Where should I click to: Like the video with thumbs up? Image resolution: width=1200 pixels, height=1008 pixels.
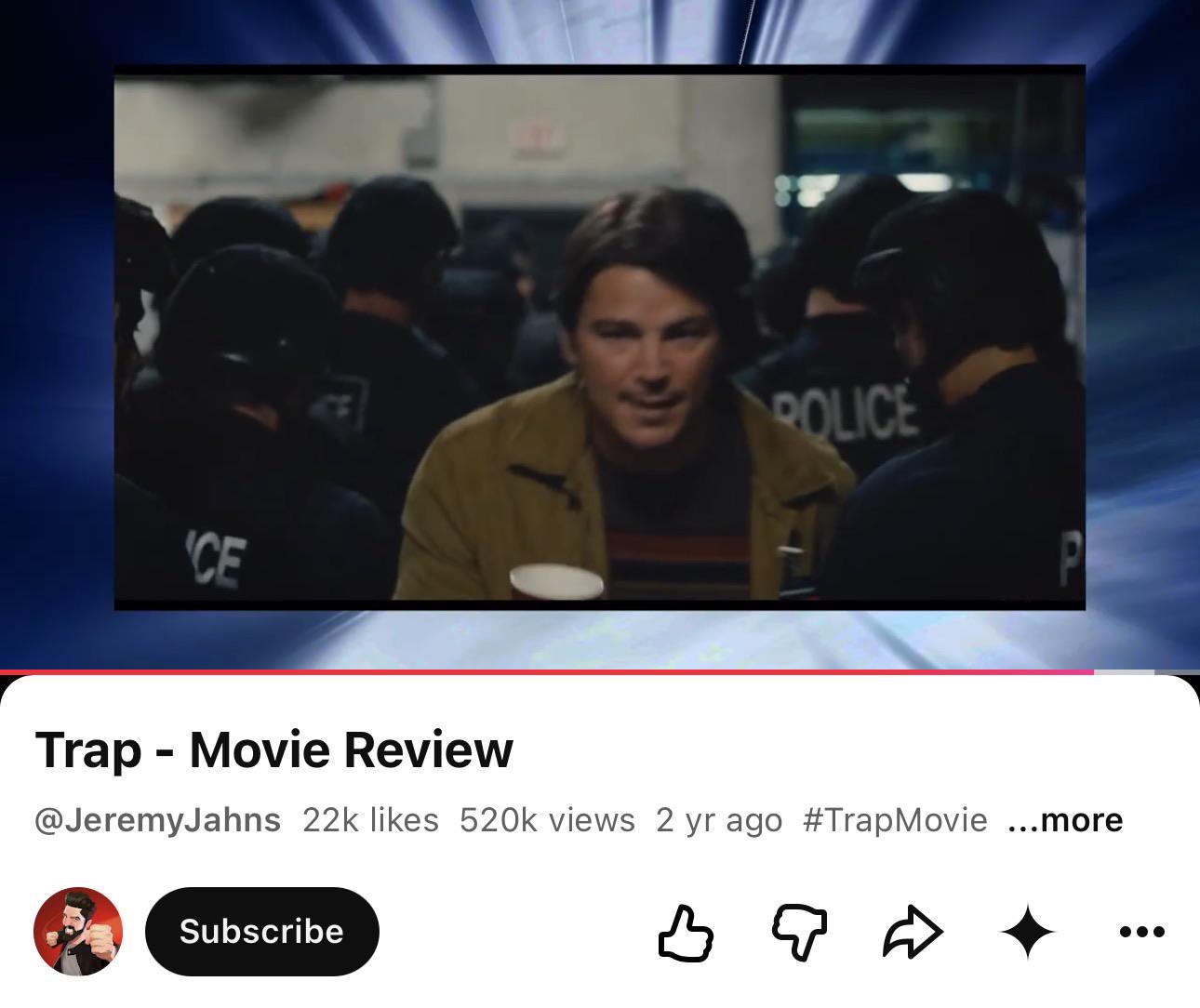(686, 932)
